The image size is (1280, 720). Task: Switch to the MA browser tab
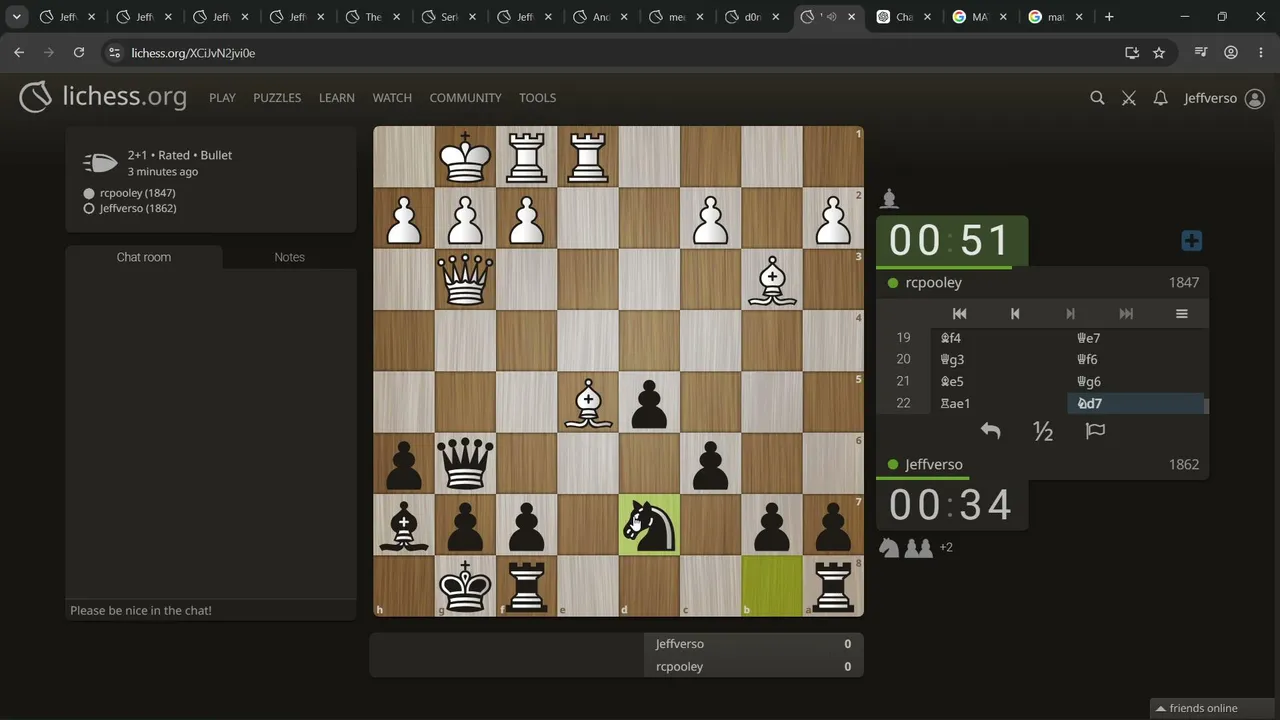pyautogui.click(x=982, y=17)
